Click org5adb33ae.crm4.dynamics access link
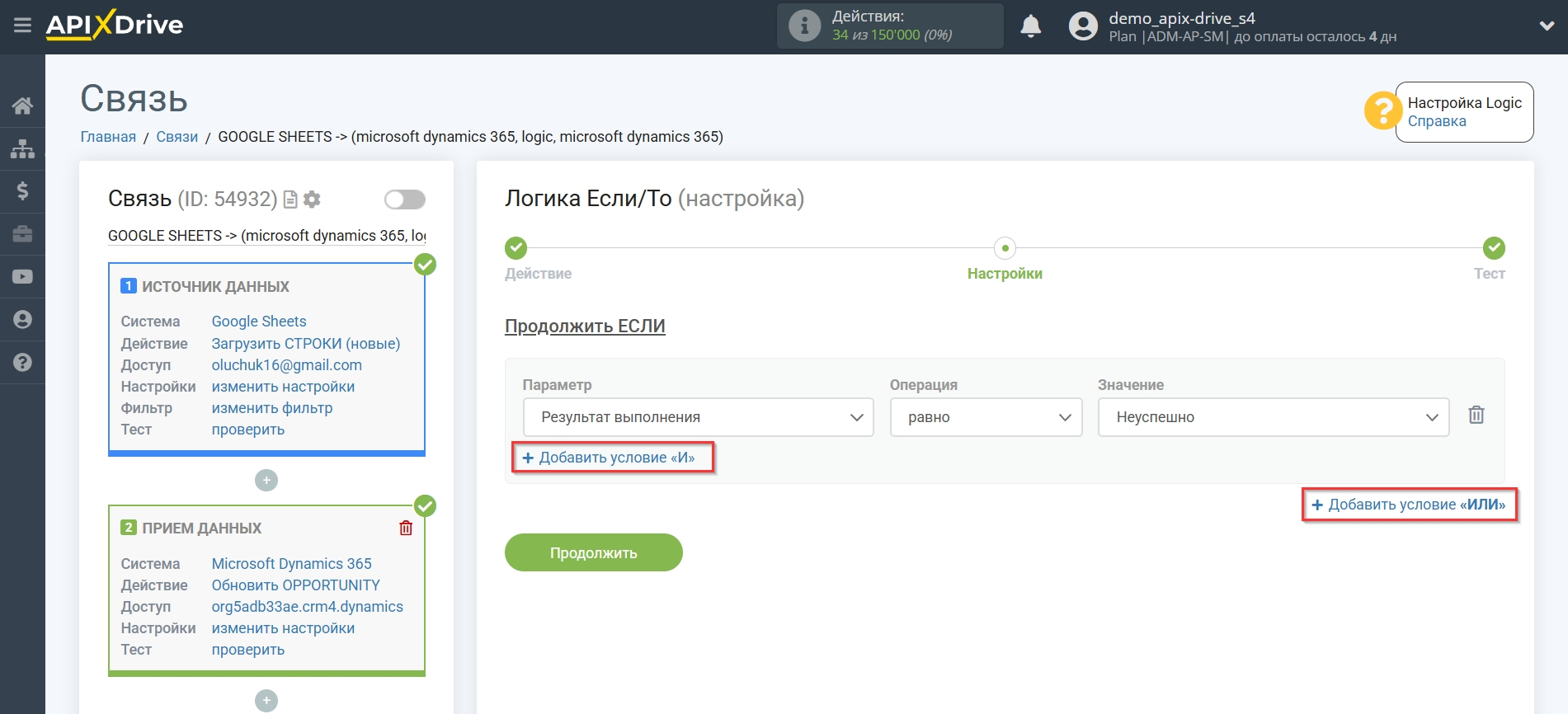The width and height of the screenshot is (1568, 714). pos(308,607)
